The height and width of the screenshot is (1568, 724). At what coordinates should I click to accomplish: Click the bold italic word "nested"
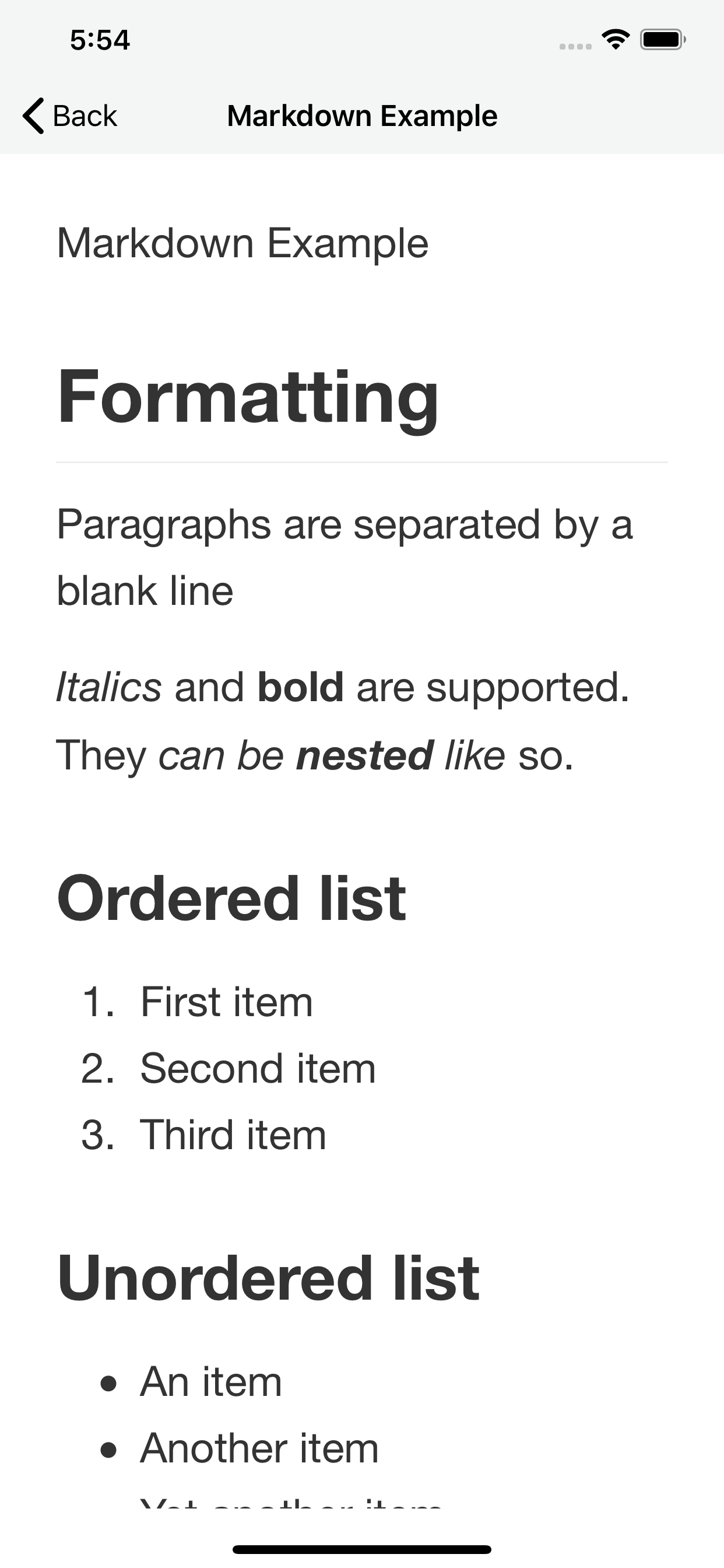(364, 756)
